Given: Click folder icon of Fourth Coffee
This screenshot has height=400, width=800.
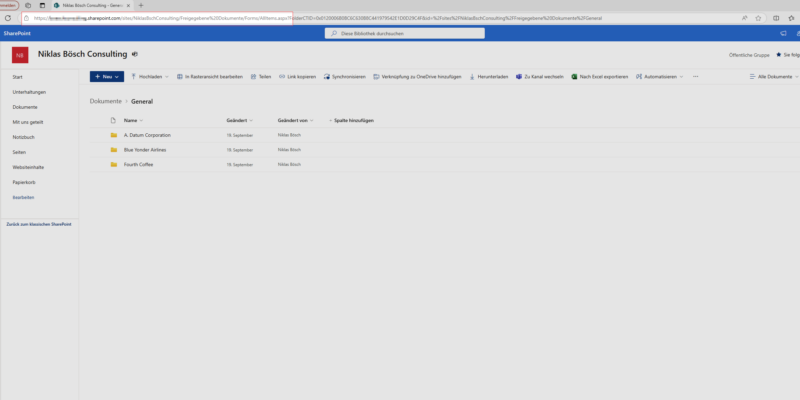Looking at the screenshot, I should (x=114, y=165).
